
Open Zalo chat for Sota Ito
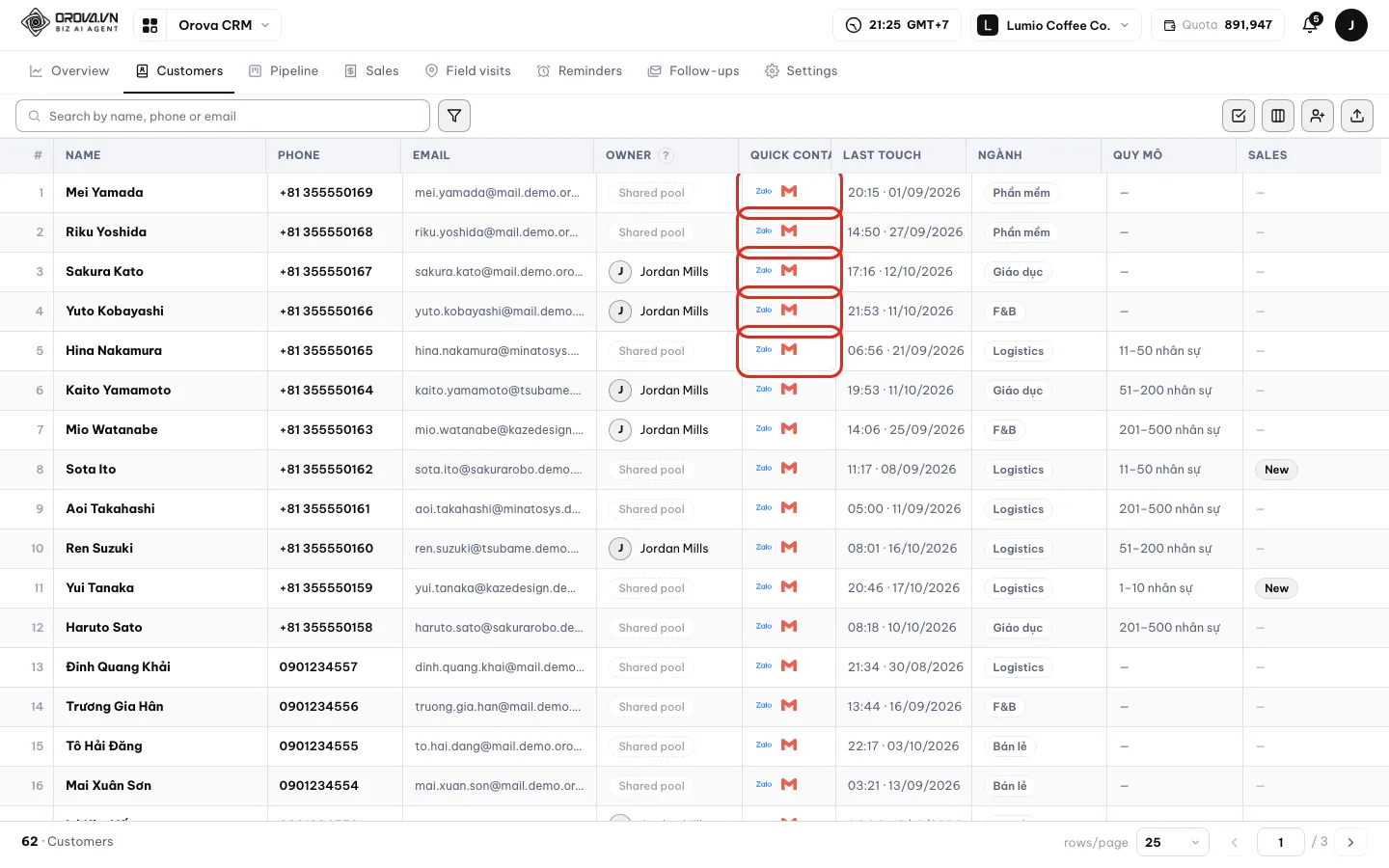(764, 469)
